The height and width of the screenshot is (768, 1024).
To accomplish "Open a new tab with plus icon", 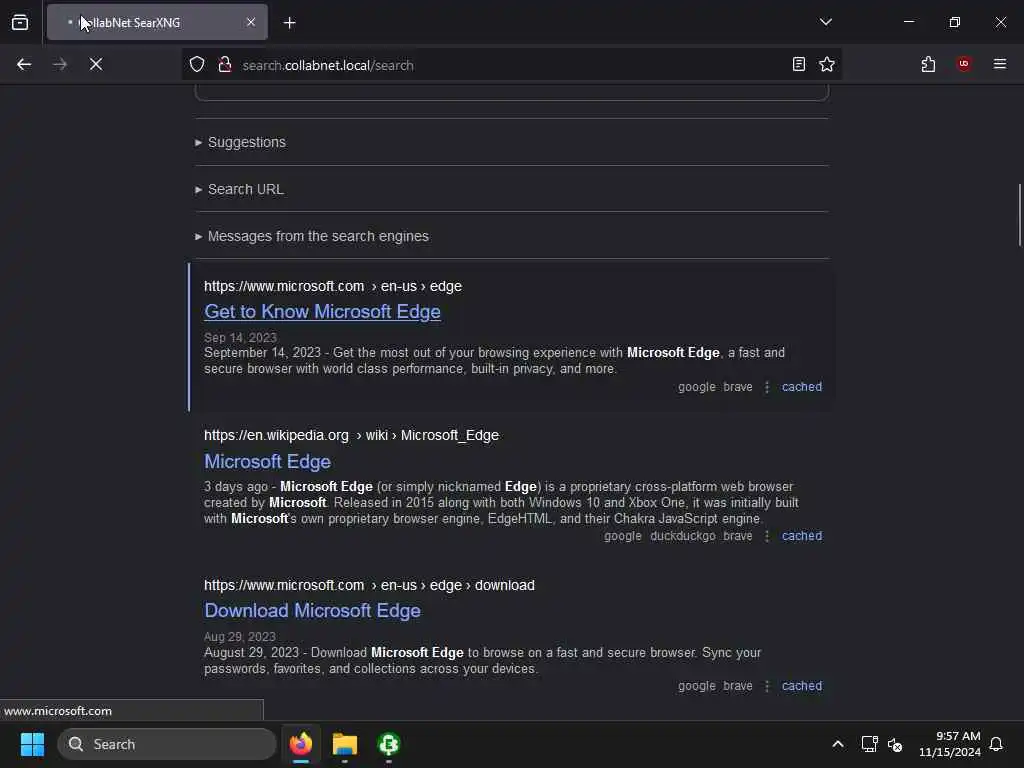I will pyautogui.click(x=289, y=23).
